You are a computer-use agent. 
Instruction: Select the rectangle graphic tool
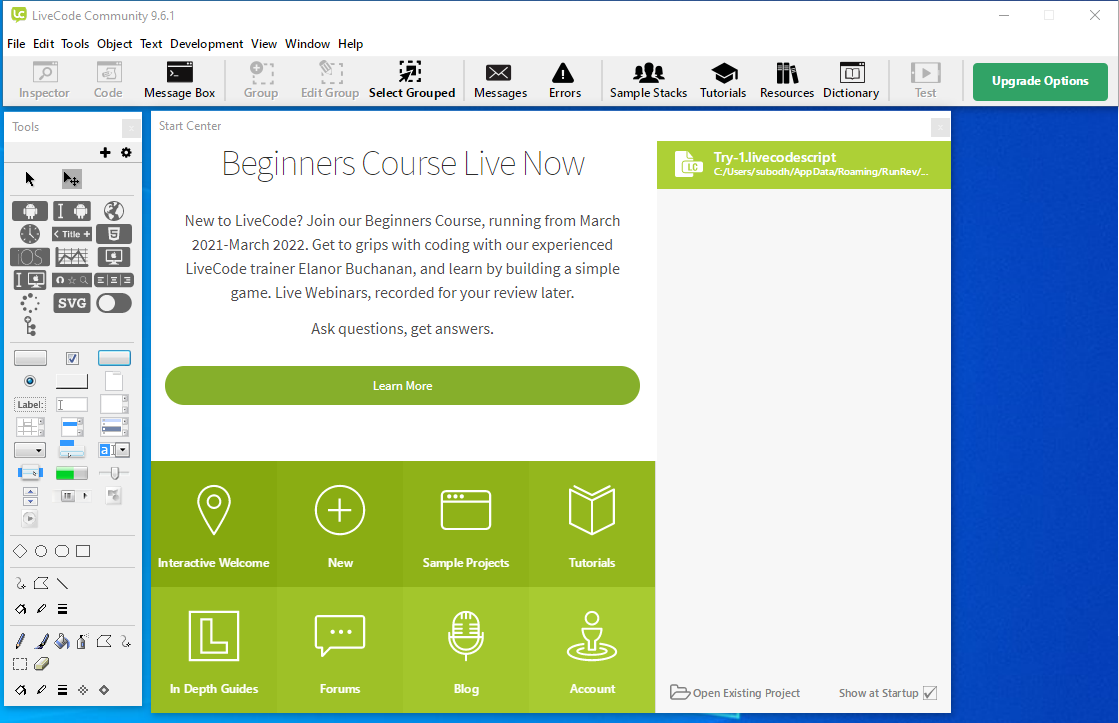pyautogui.click(x=83, y=551)
